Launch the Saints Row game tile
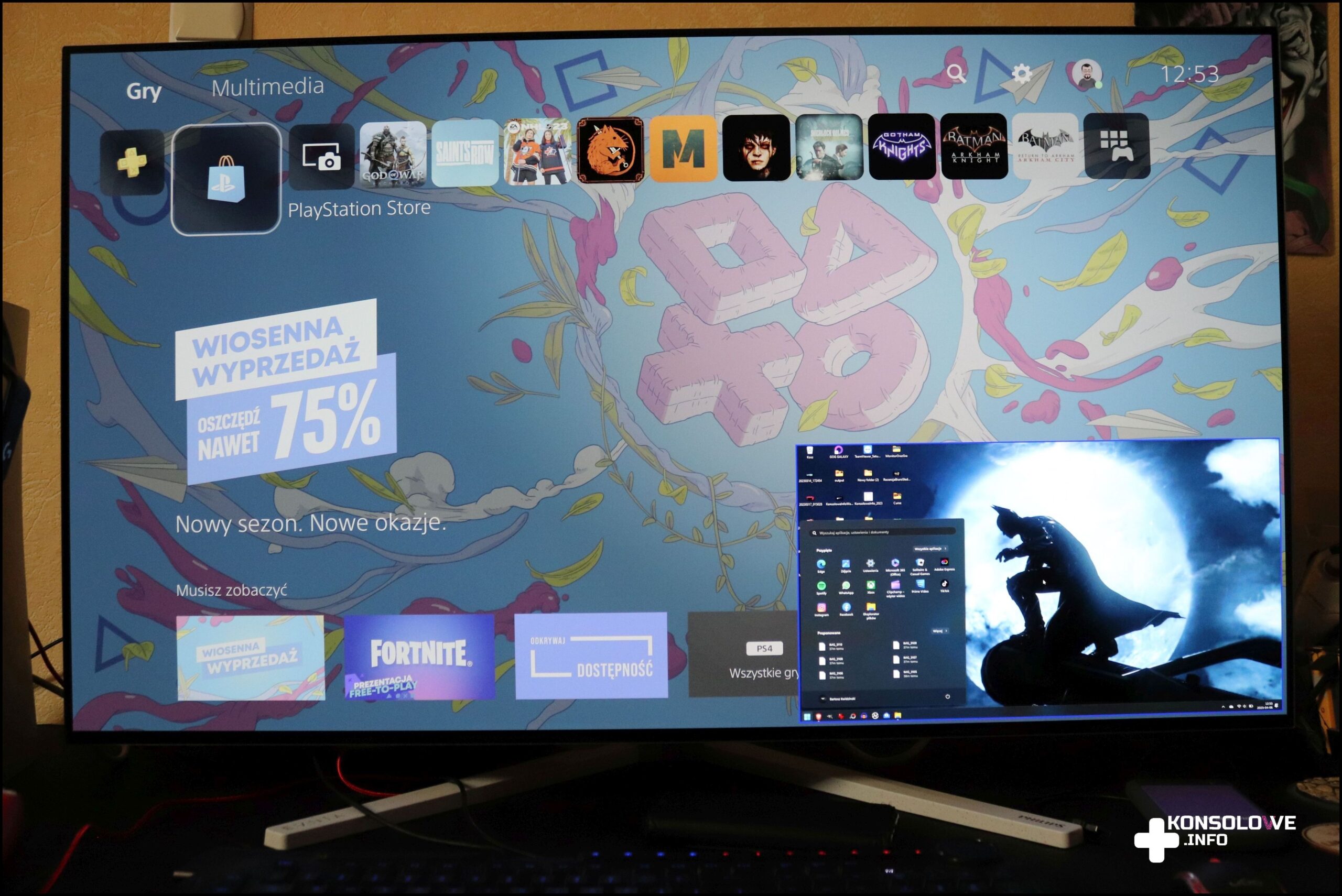Screen dimensions: 1342x896 pos(464,153)
